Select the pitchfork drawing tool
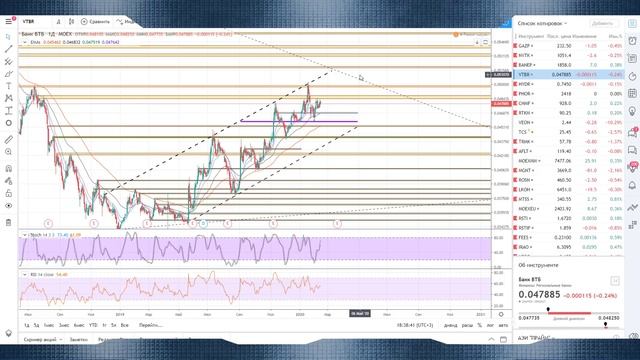640x360 pixels. click(x=9, y=62)
